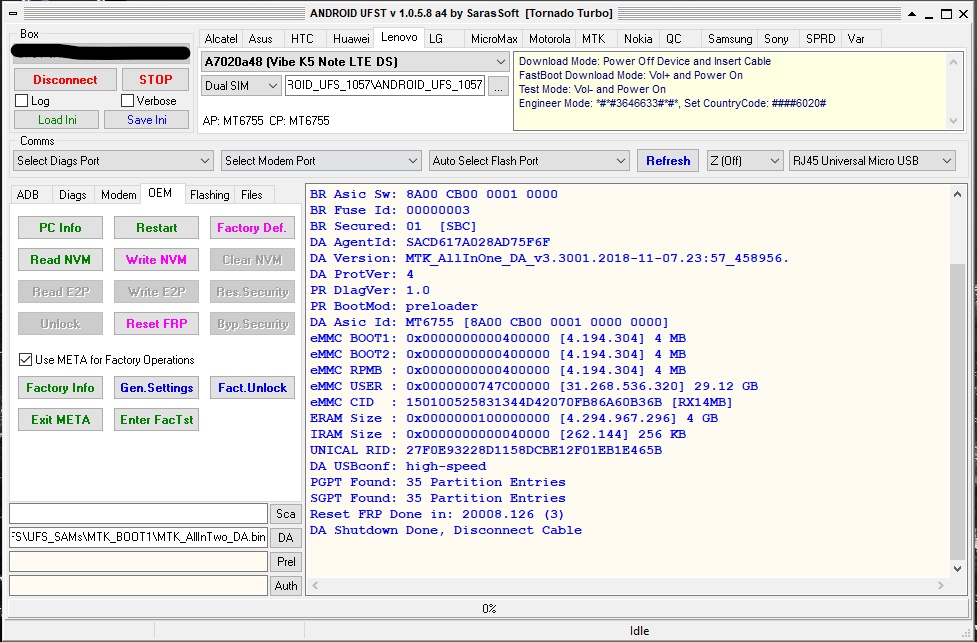The width and height of the screenshot is (977, 642).
Task: Open the Z (Off) dropdown
Action: [745, 161]
